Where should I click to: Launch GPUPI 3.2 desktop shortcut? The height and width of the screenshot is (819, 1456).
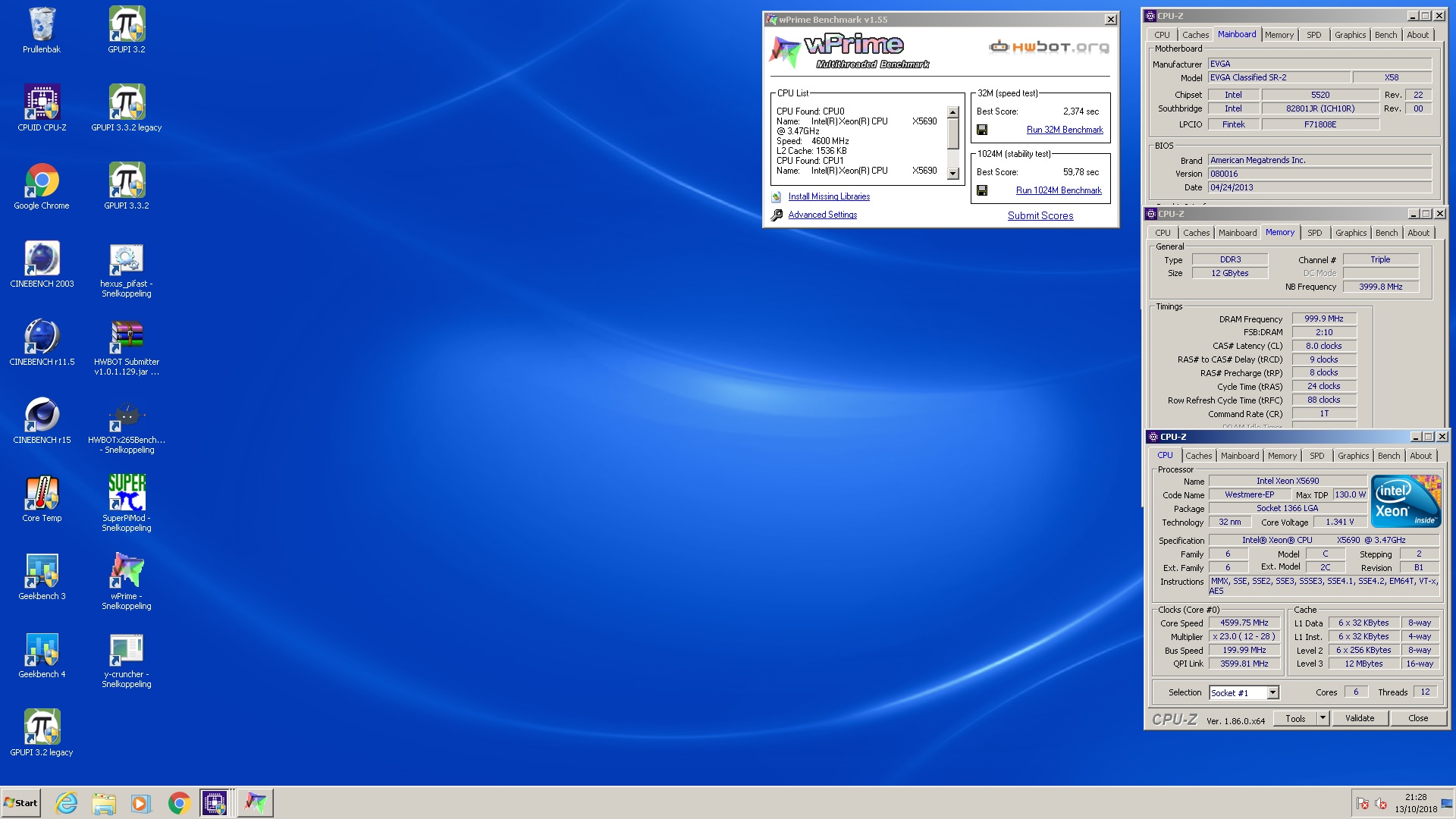pos(127,30)
